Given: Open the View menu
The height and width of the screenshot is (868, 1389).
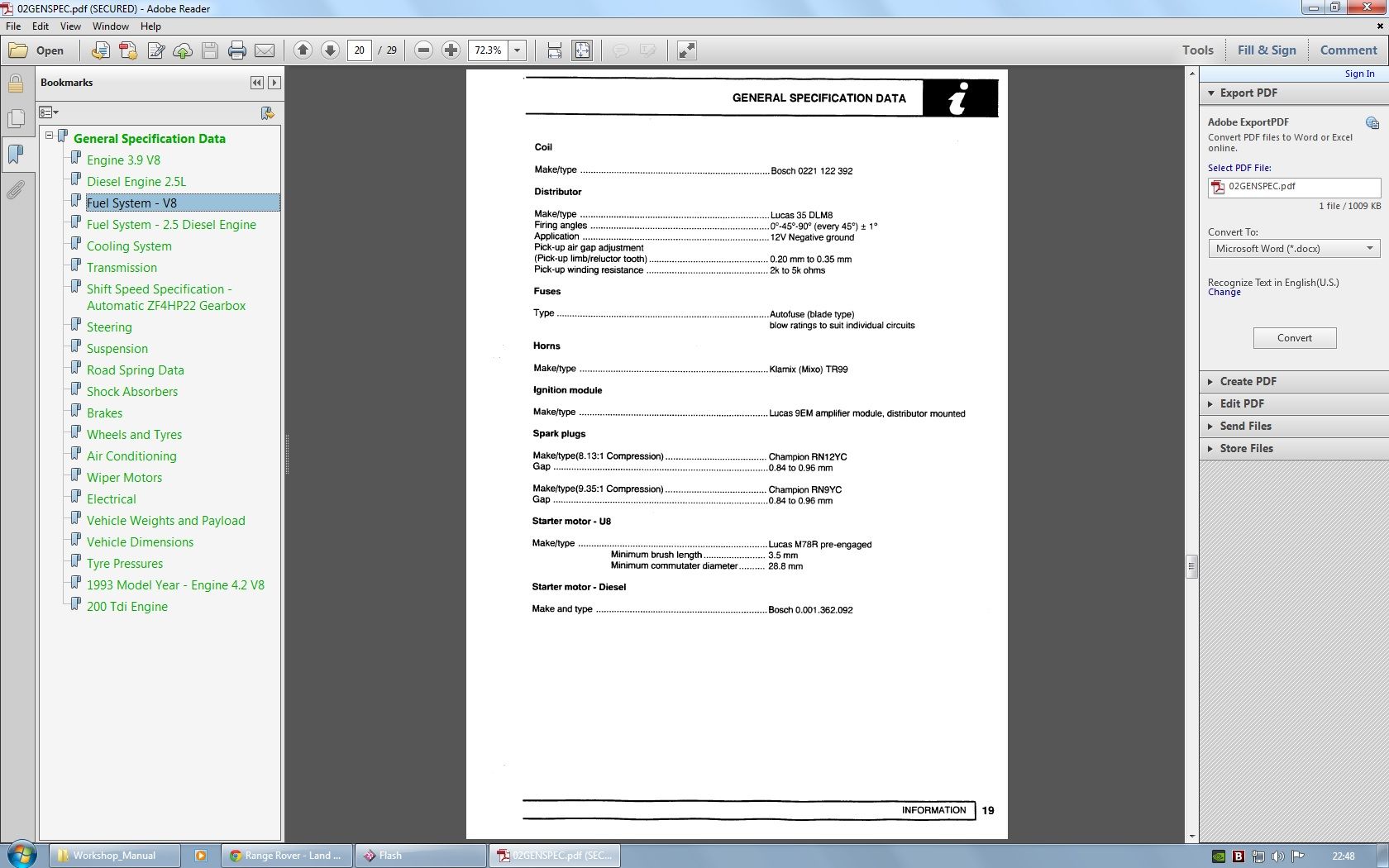Looking at the screenshot, I should pos(70,26).
